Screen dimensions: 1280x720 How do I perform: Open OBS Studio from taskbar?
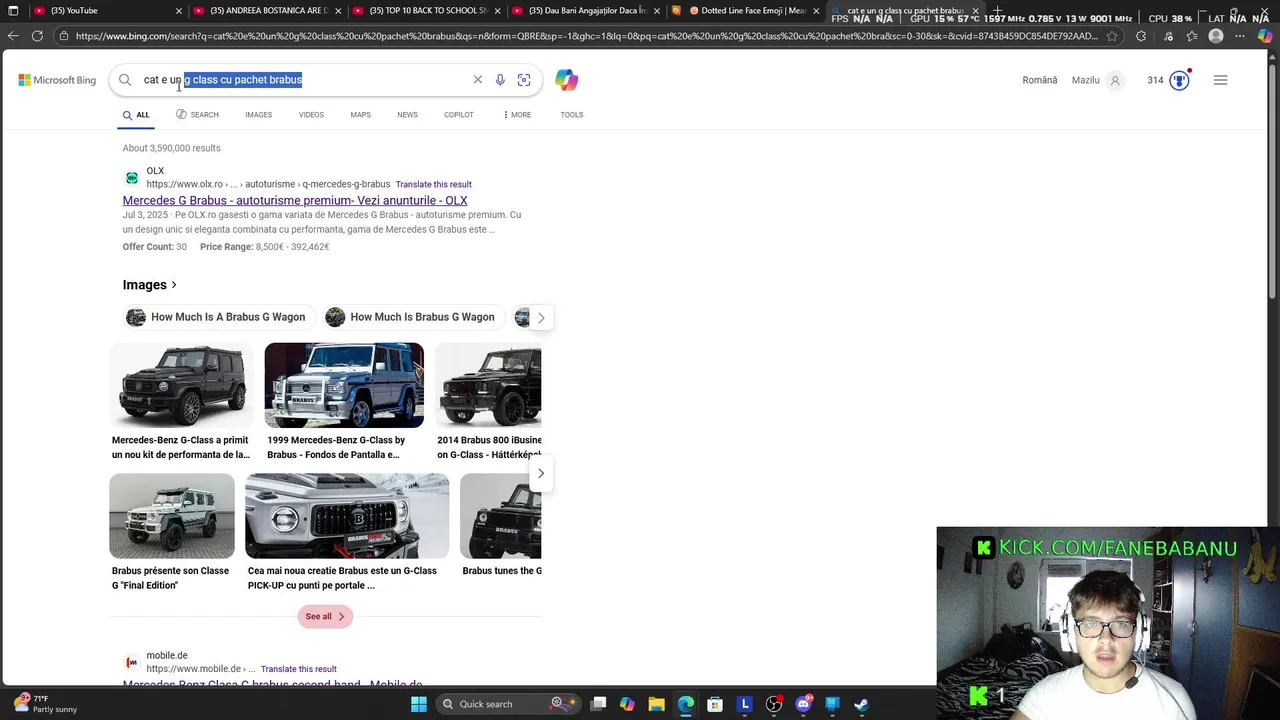pyautogui.click(x=773, y=704)
